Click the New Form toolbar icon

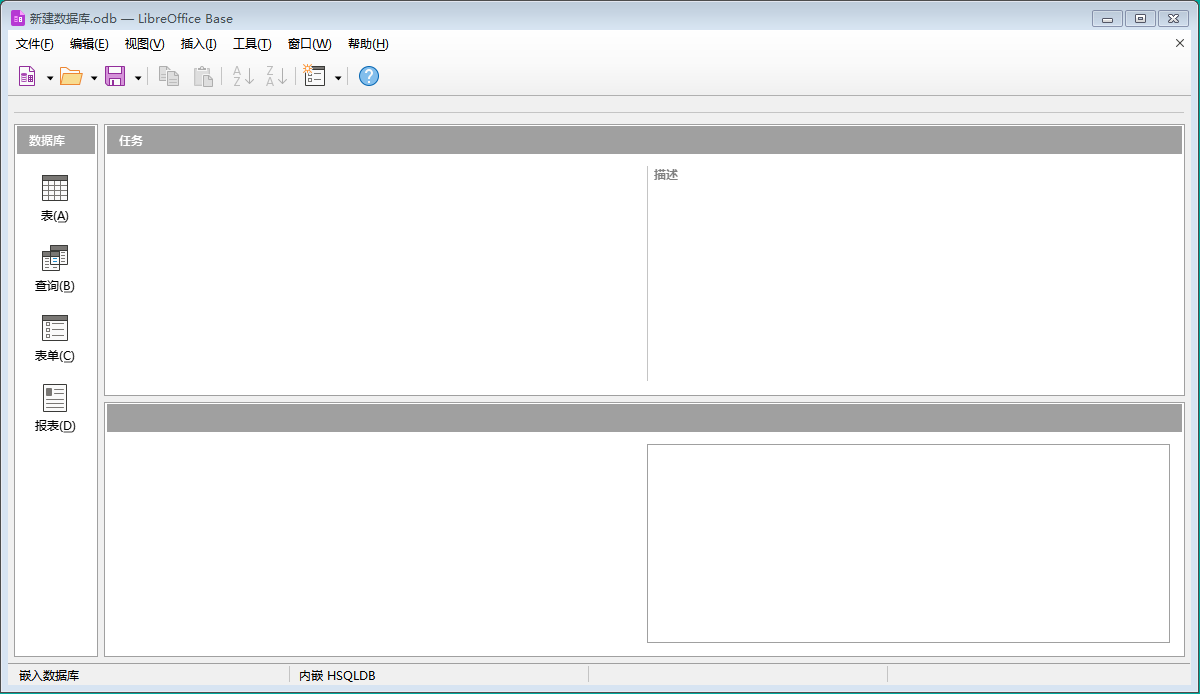(x=315, y=76)
